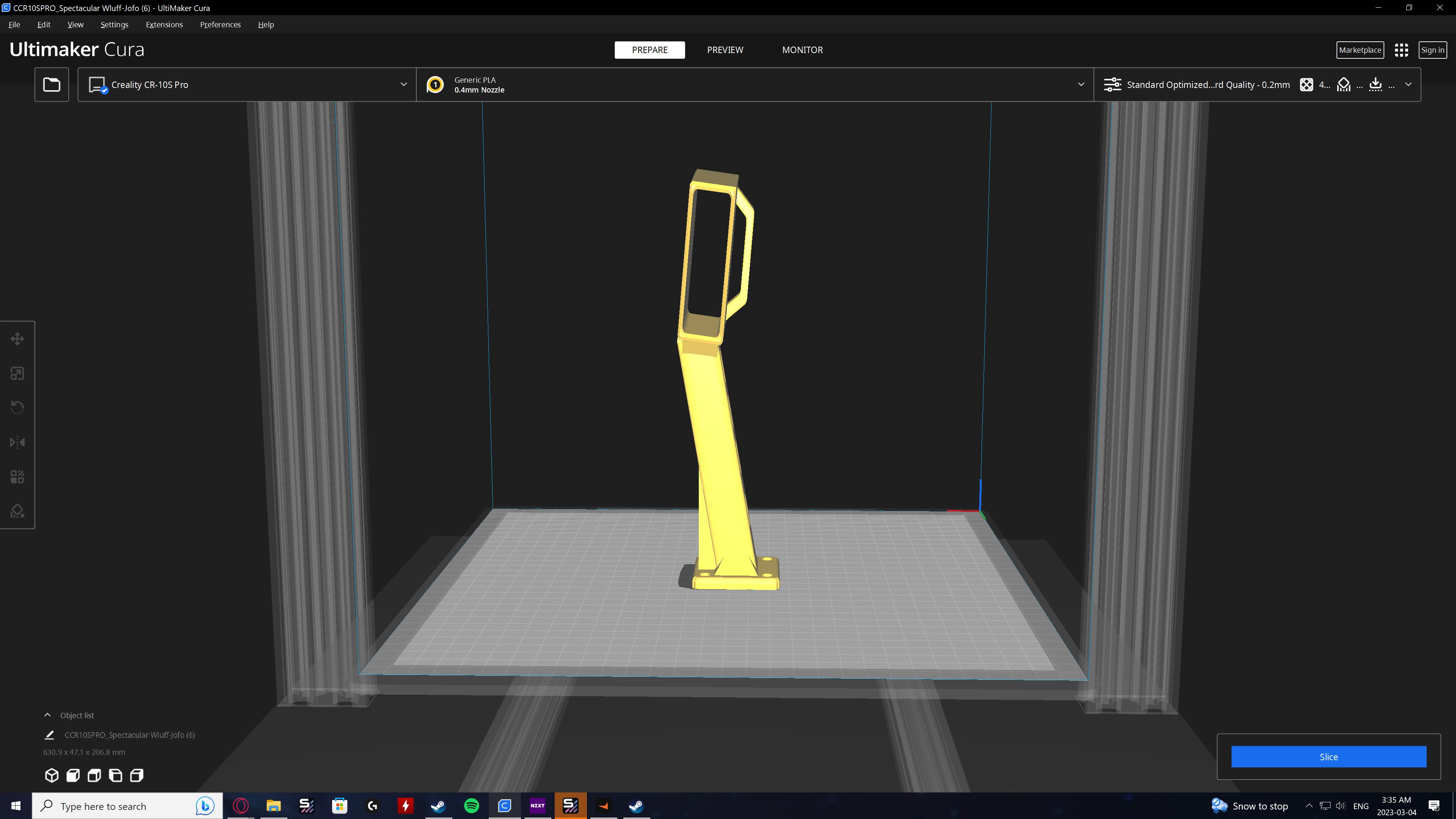Switch to the MONITOR stage
Viewport: 1456px width, 819px height.
[802, 50]
